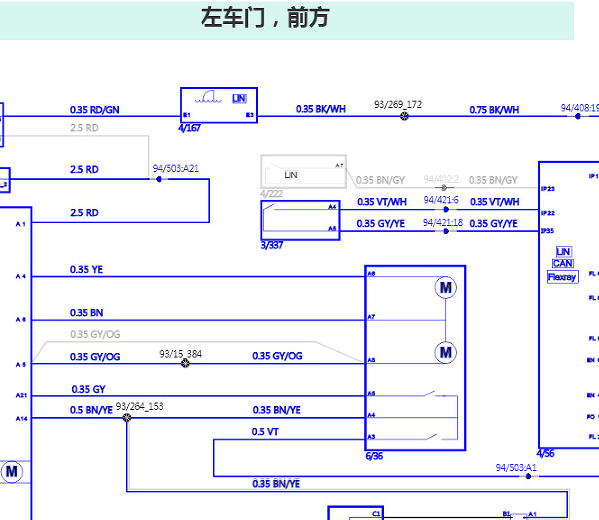Click the 0.35 RD/GN wire label

coord(94,110)
